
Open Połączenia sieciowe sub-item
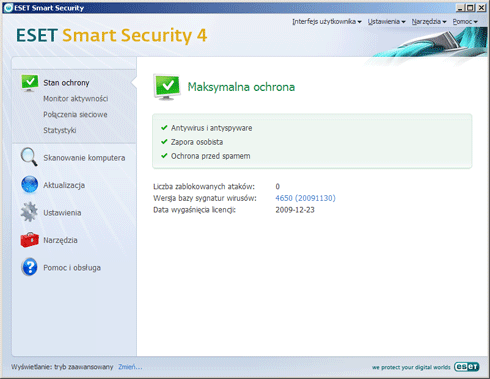click(x=75, y=114)
